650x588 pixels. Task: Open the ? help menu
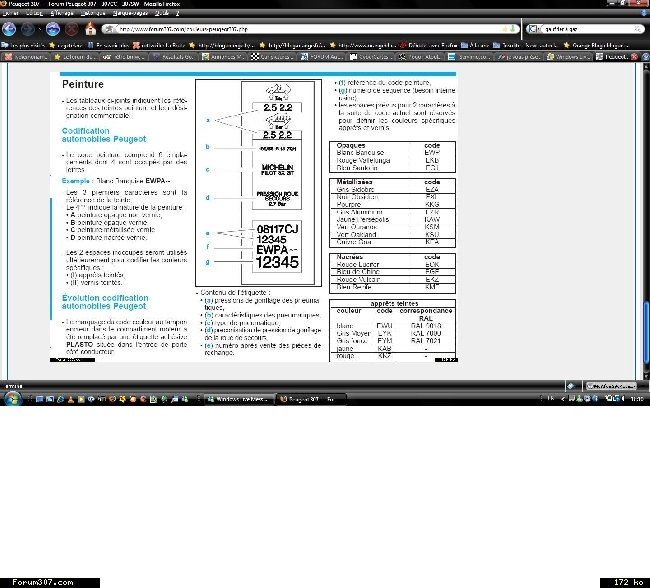point(177,13)
